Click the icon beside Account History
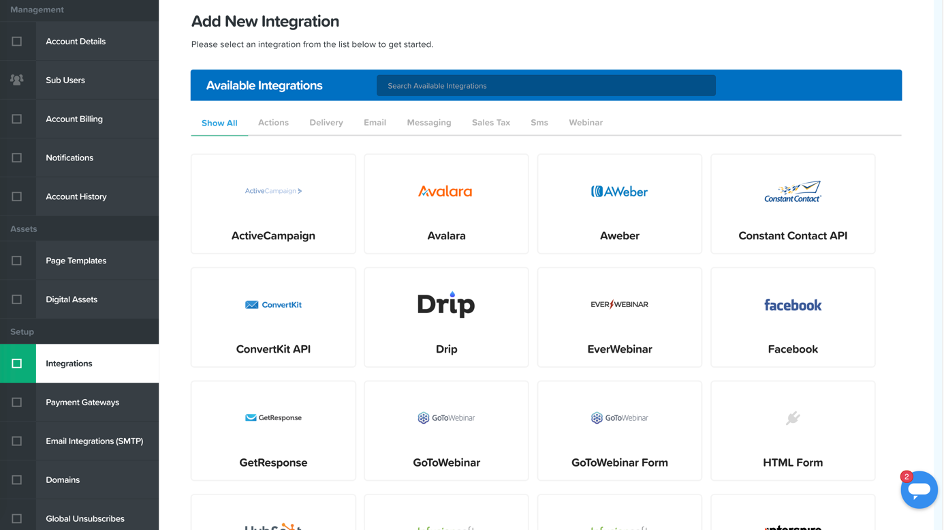945x531 pixels. click(17, 196)
